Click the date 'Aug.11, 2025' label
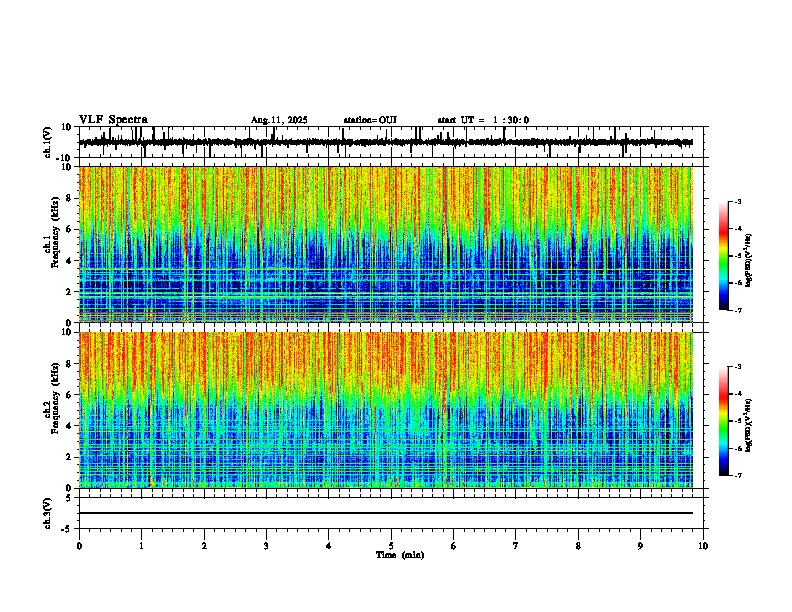This screenshot has width=792, height=612. click(279, 120)
